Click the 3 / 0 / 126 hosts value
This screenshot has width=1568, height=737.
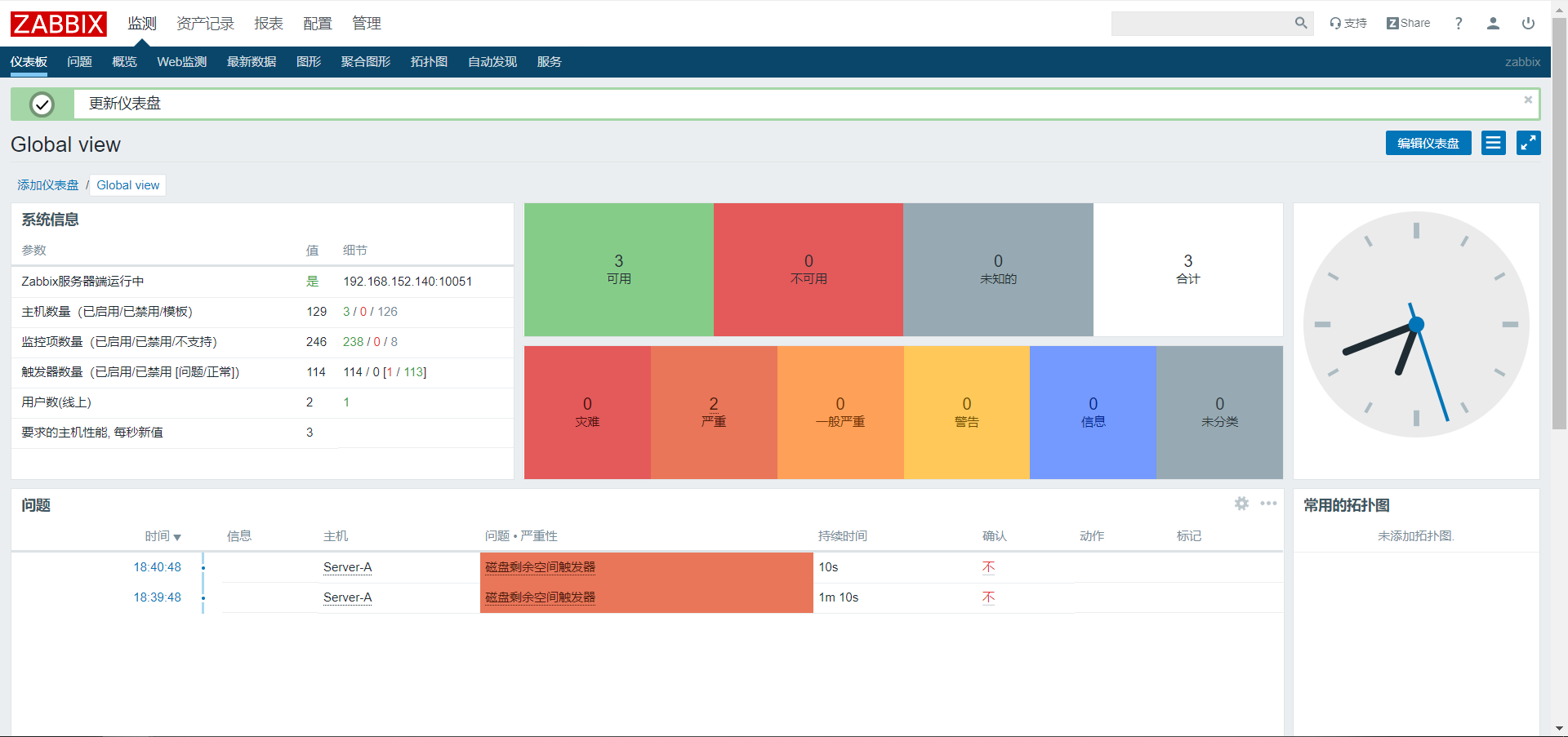pyautogui.click(x=370, y=312)
